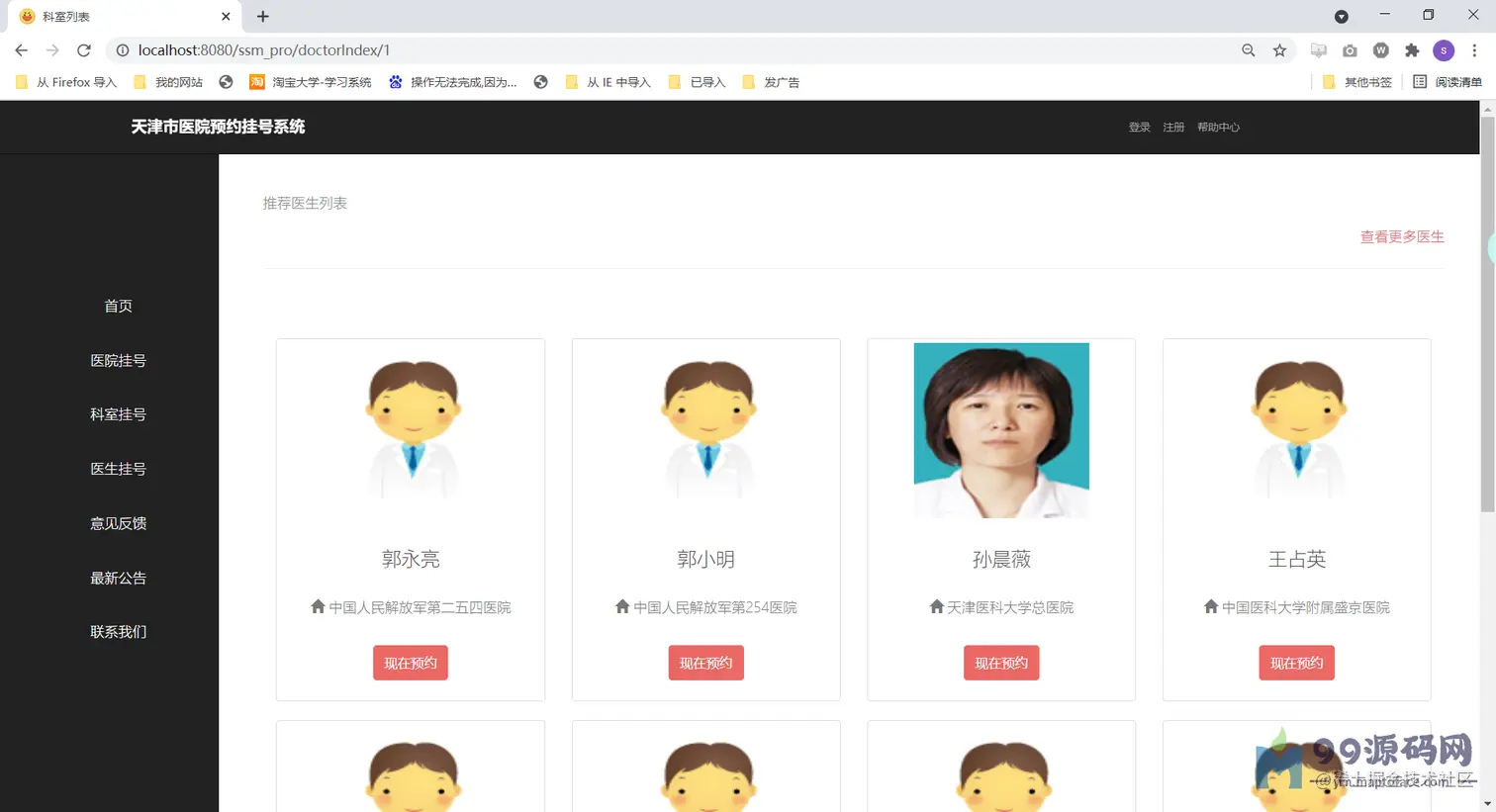Viewport: 1496px width, 812px height.
Task: Click 现在预约 for 孙晨薇
Action: click(x=1001, y=663)
